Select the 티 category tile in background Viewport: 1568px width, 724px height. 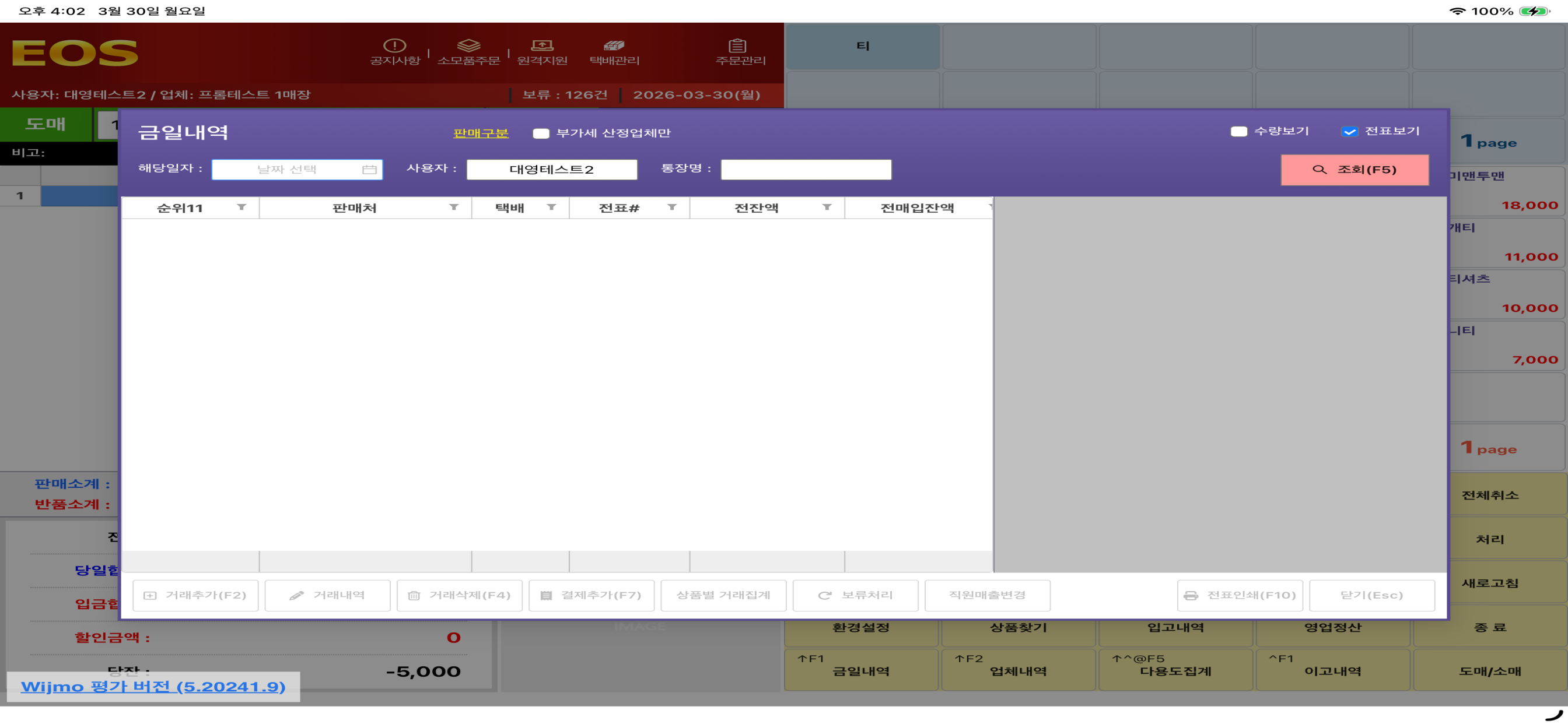tap(863, 46)
